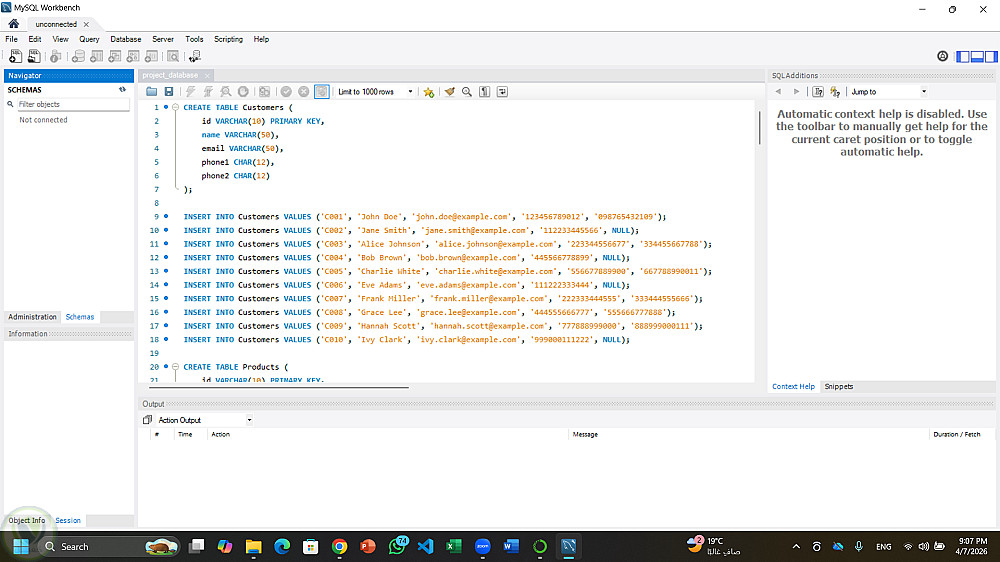Add query to favorites star icon
Screen dimensions: 1000x562
429,91
